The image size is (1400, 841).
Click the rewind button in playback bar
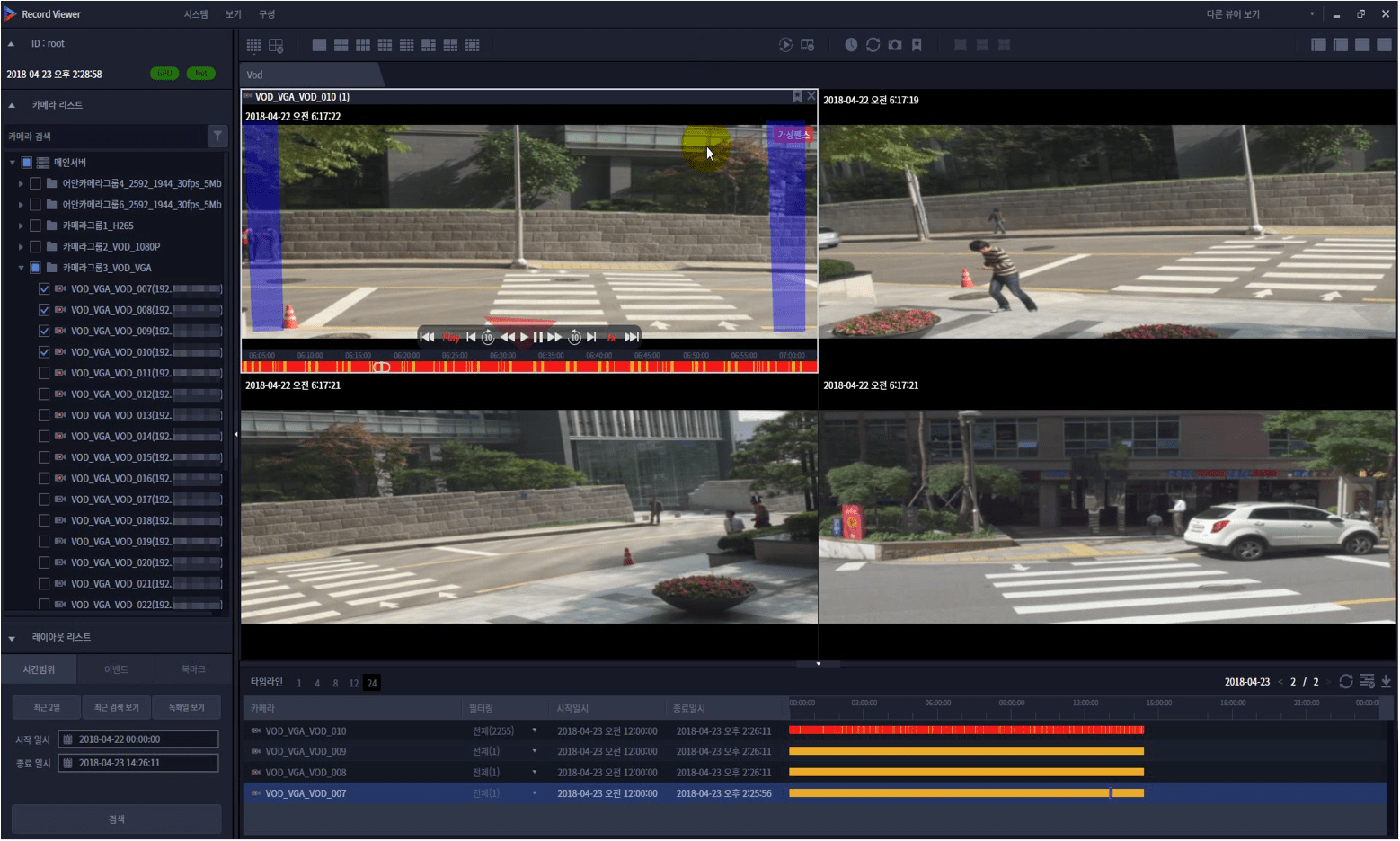508,337
